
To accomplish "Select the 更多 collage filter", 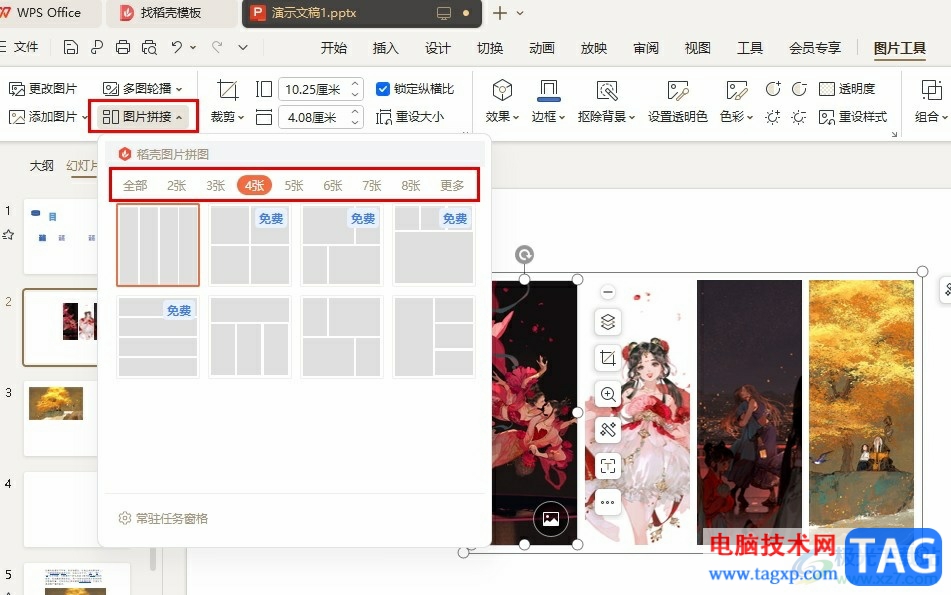I will point(452,185).
